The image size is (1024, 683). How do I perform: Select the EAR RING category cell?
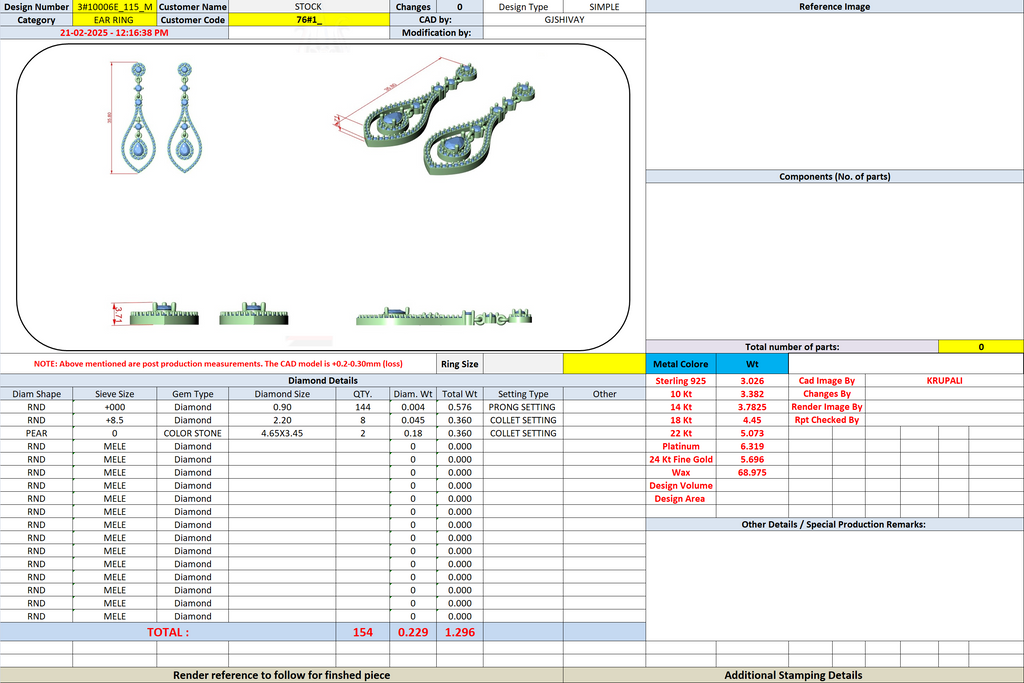click(114, 20)
